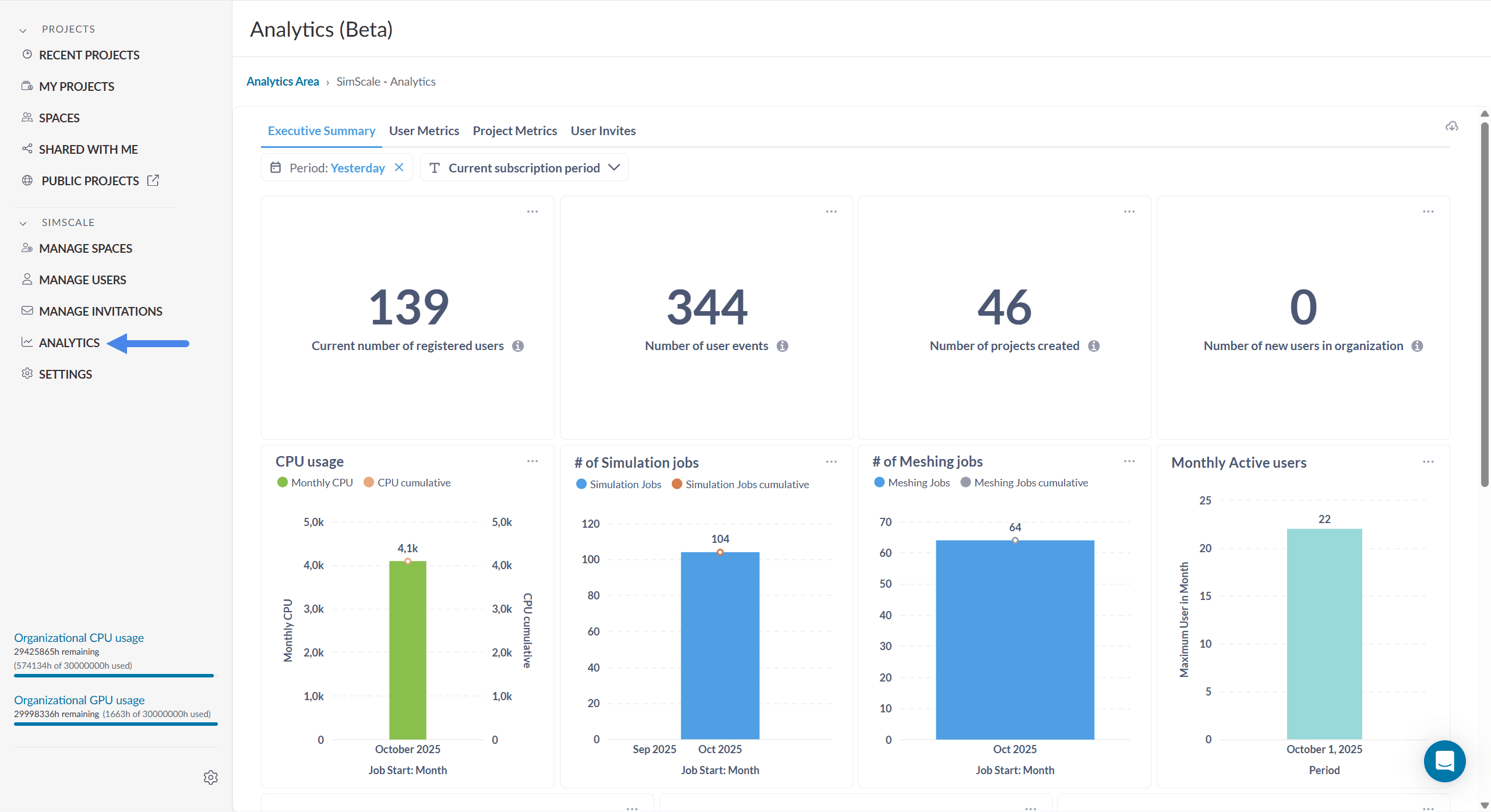This screenshot has width=1491, height=812.
Task: Open Current subscription period dropdown
Action: point(524,168)
